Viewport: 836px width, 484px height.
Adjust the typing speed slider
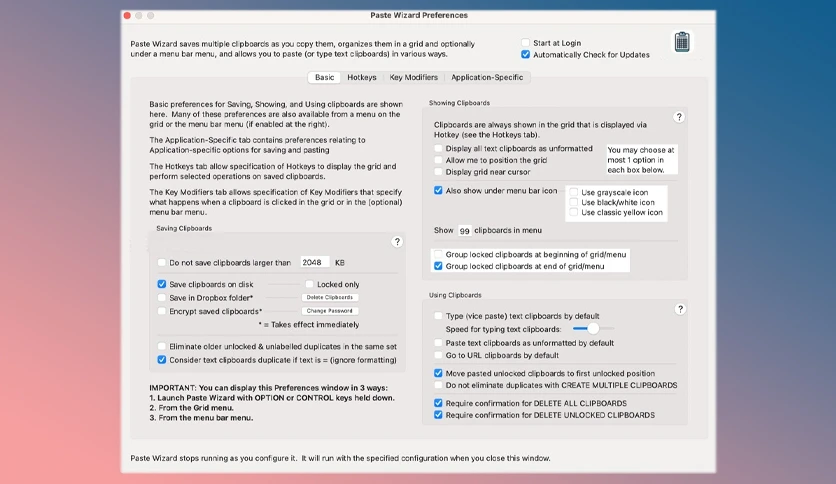coord(593,329)
